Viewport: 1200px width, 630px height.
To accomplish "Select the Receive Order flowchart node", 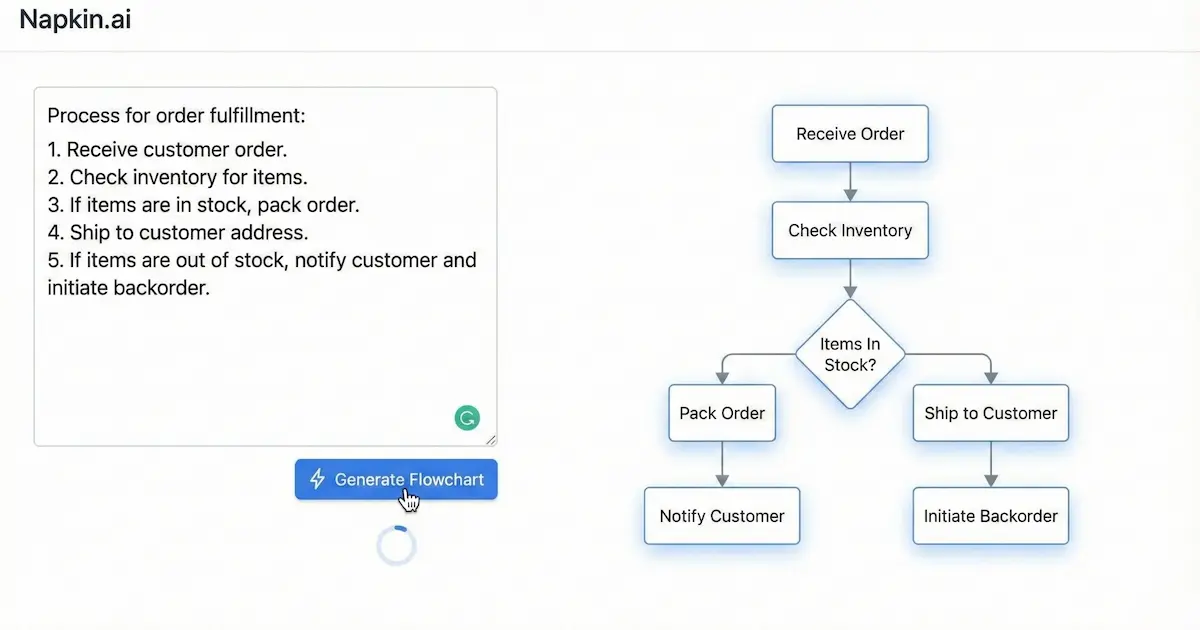I will pos(850,134).
